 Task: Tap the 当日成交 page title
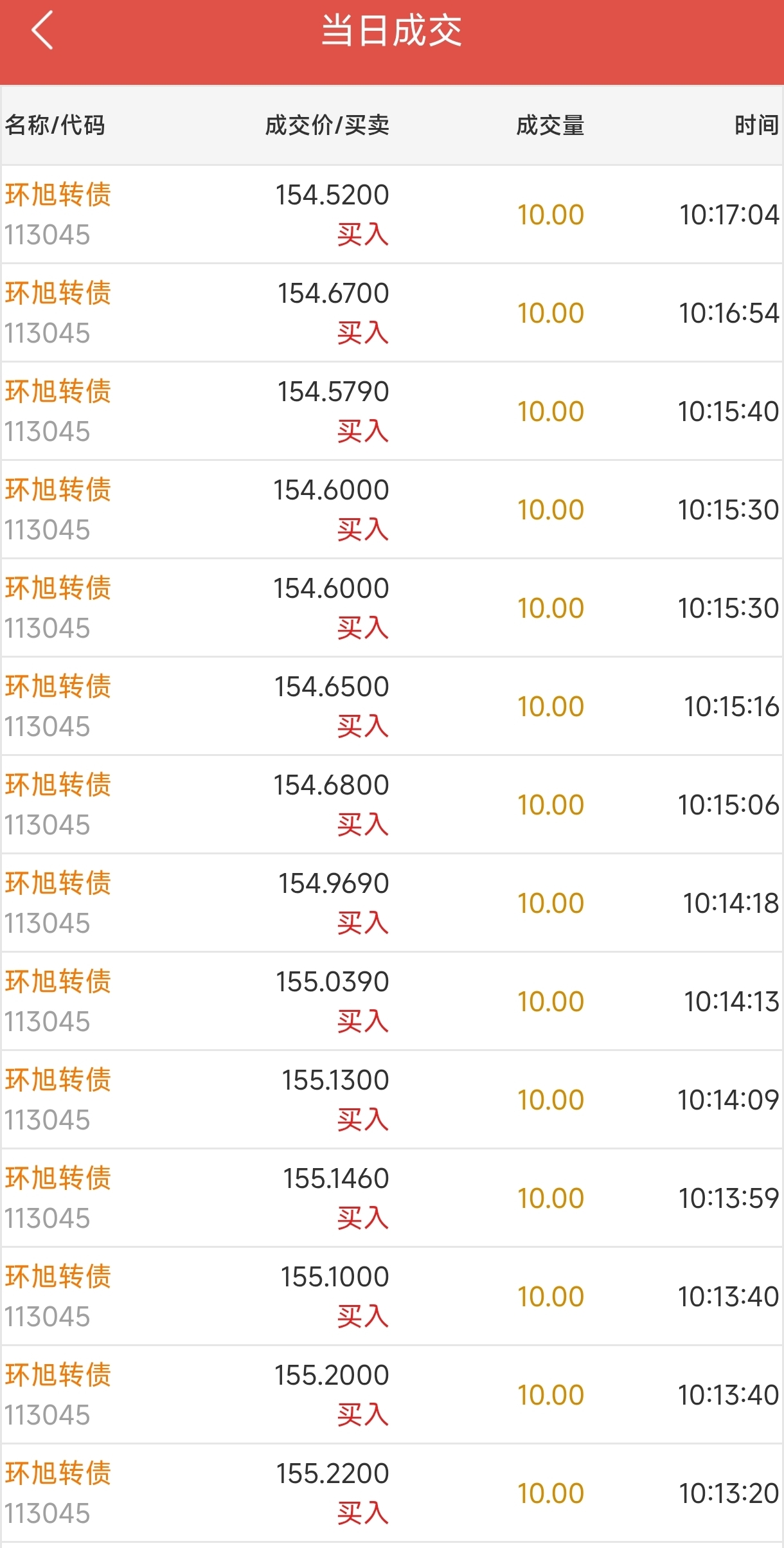[x=391, y=31]
